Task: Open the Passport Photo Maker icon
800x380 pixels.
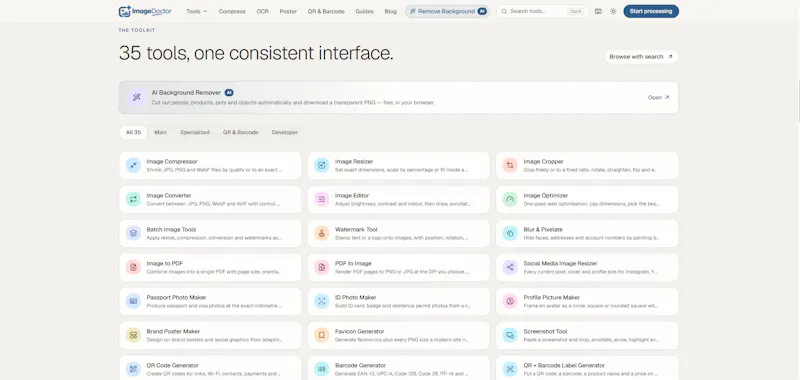Action: click(x=133, y=301)
